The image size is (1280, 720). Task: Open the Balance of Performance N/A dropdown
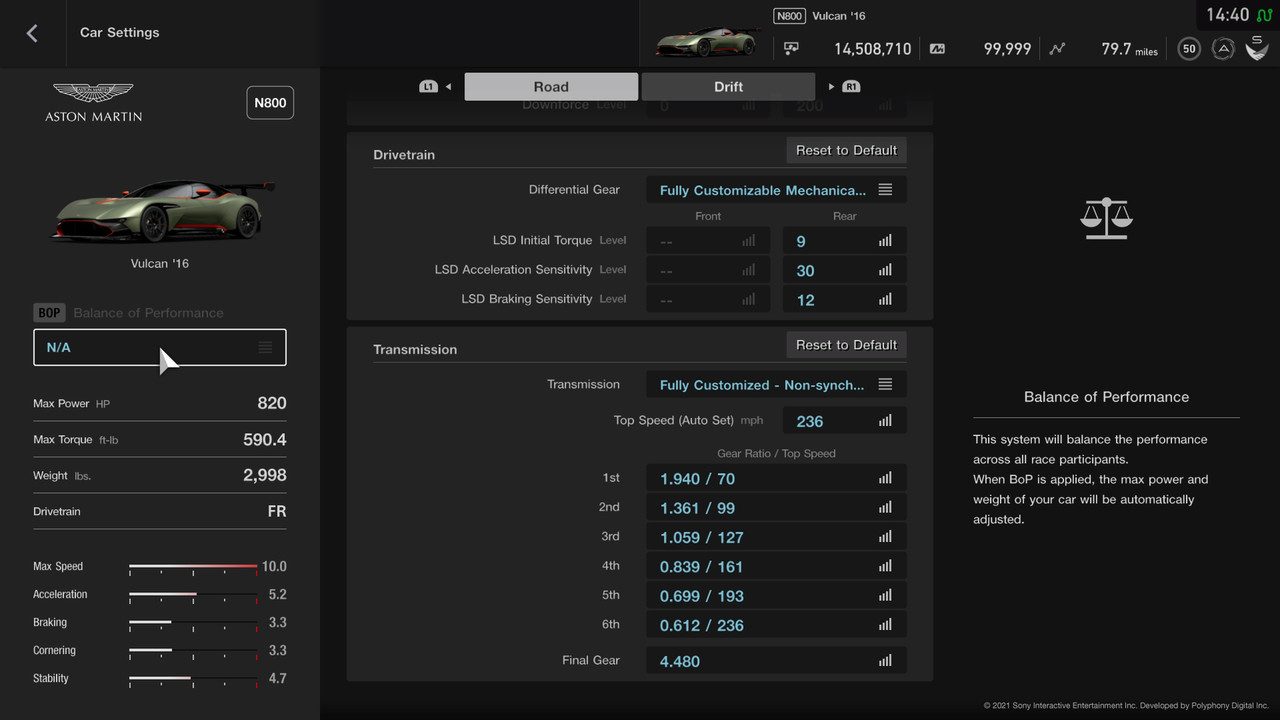coord(160,347)
